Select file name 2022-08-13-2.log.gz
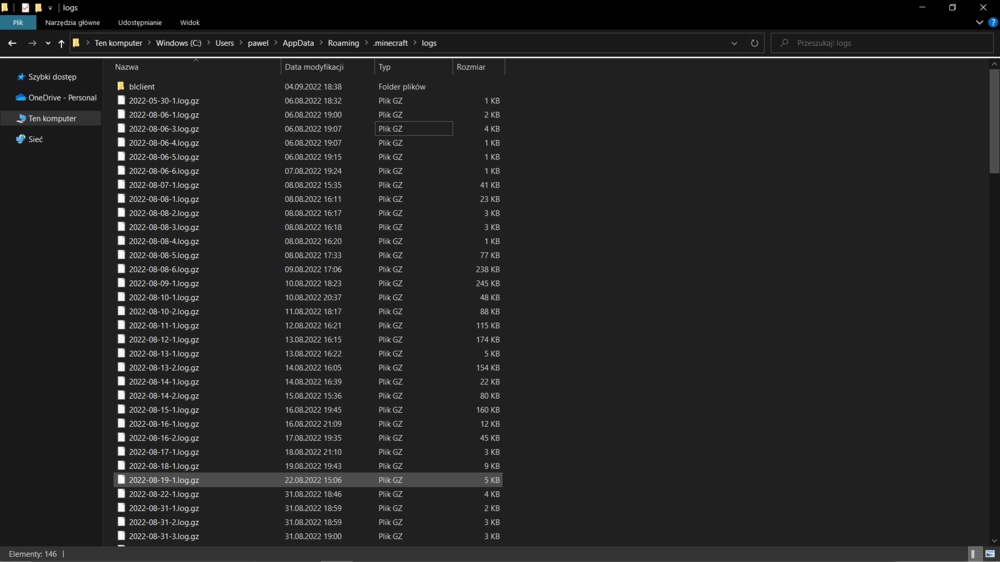Viewport: 1000px width, 562px height. 164,367
